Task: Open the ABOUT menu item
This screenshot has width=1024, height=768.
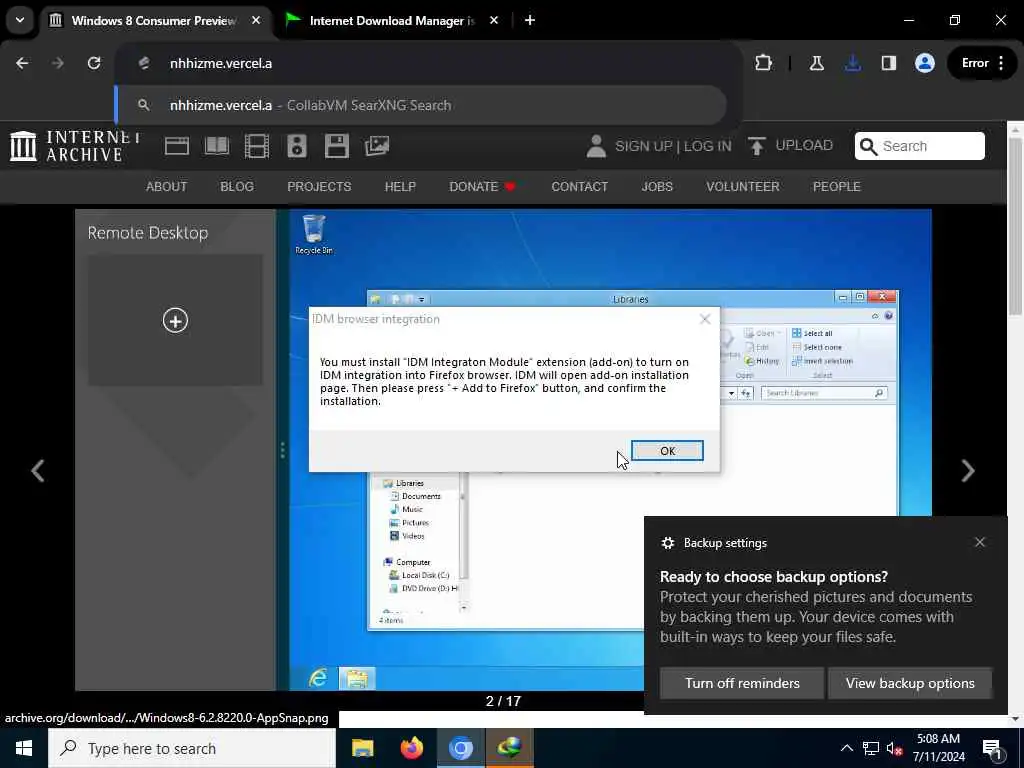Action: (167, 187)
